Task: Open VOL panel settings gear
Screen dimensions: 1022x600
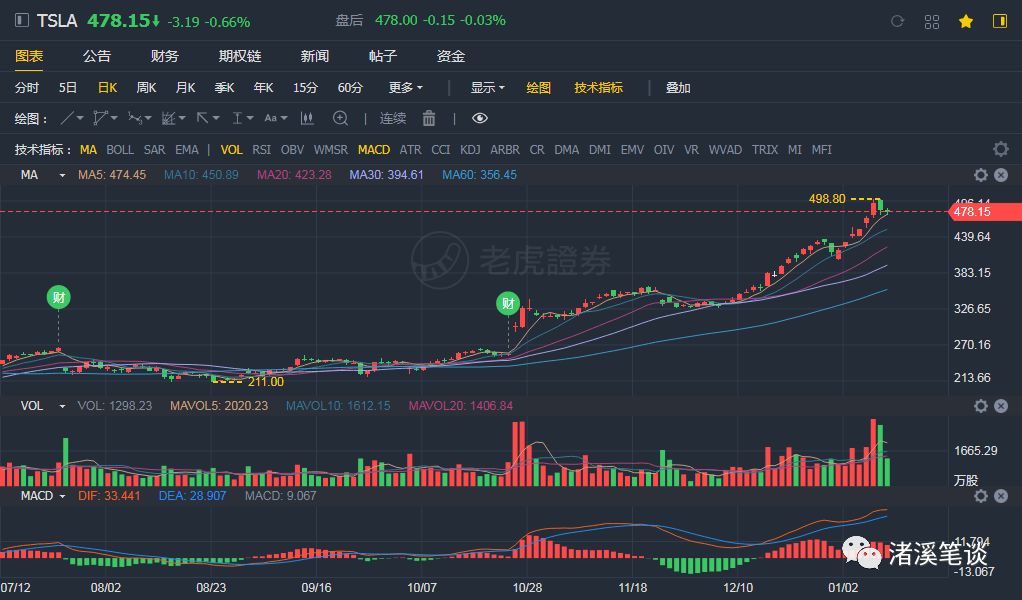Action: [x=981, y=406]
